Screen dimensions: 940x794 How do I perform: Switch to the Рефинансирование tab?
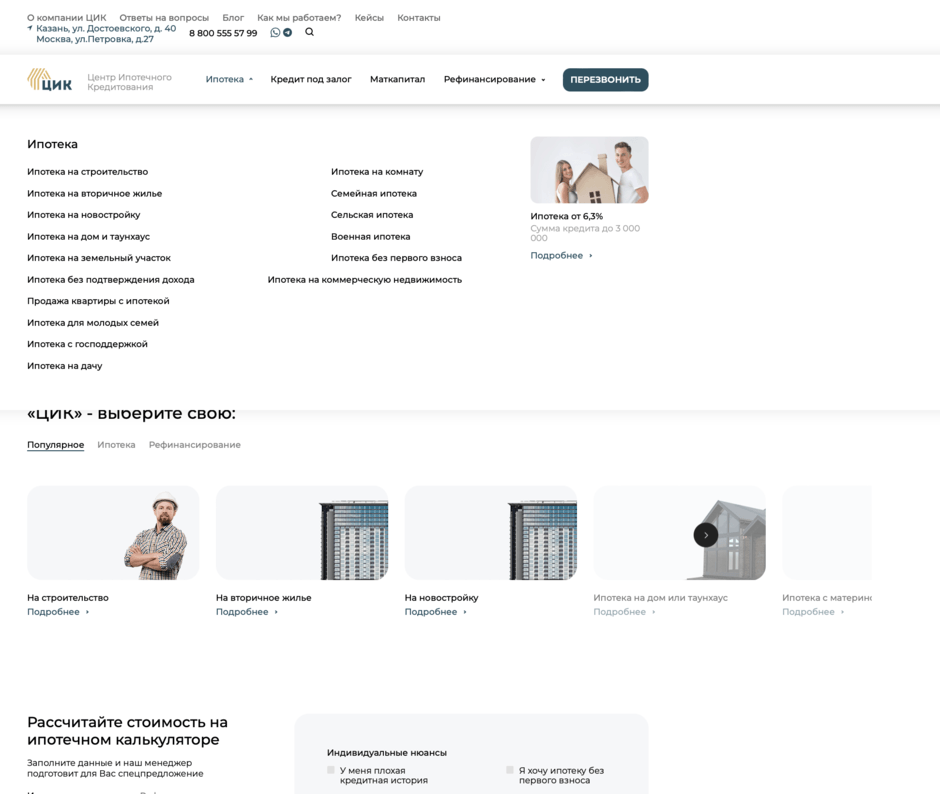coord(195,444)
